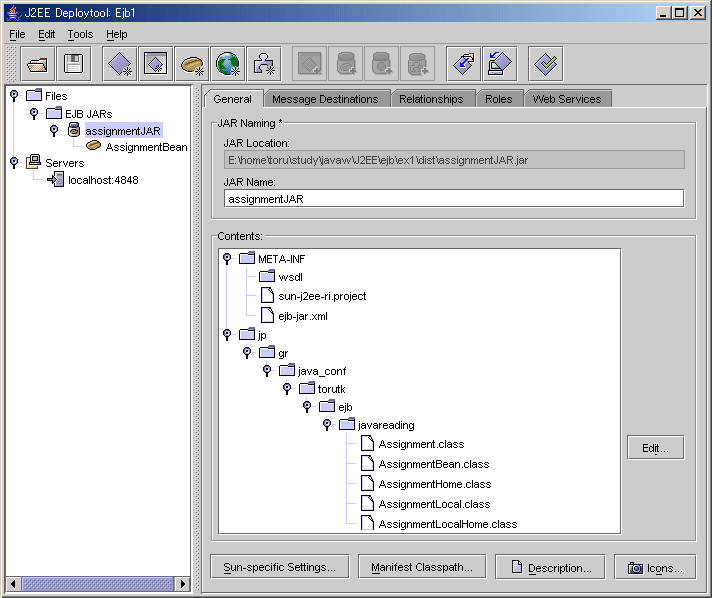
Task: Click the Servers computer icon
Action: click(x=33, y=162)
